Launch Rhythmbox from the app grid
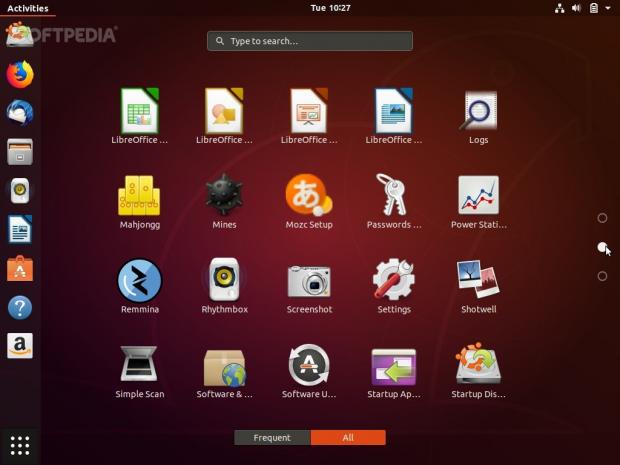Screen dimensions: 620x465 point(224,281)
